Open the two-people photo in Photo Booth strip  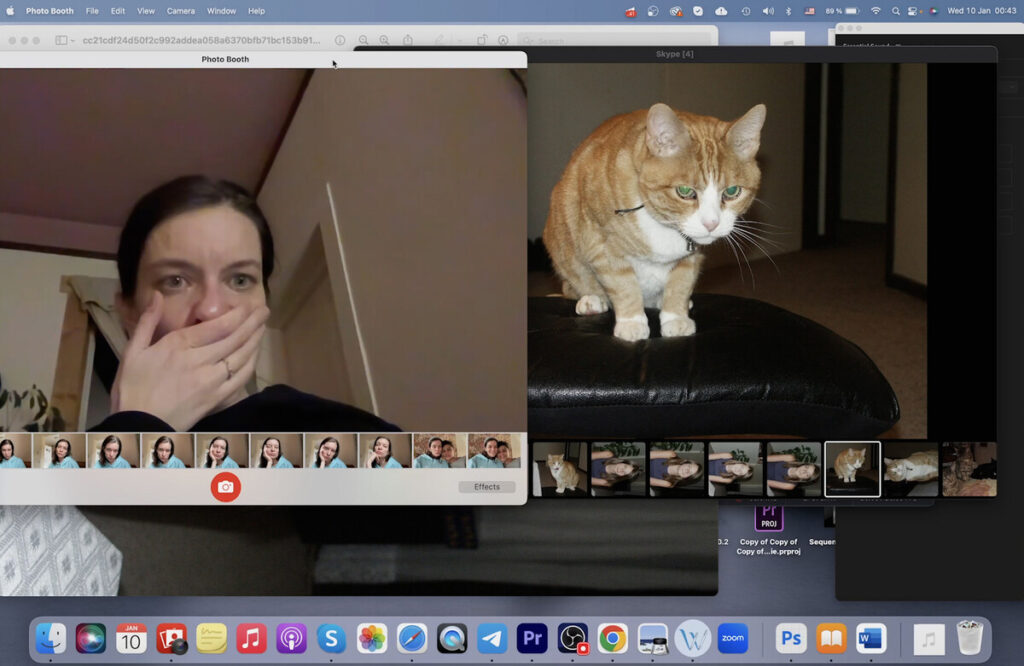440,451
